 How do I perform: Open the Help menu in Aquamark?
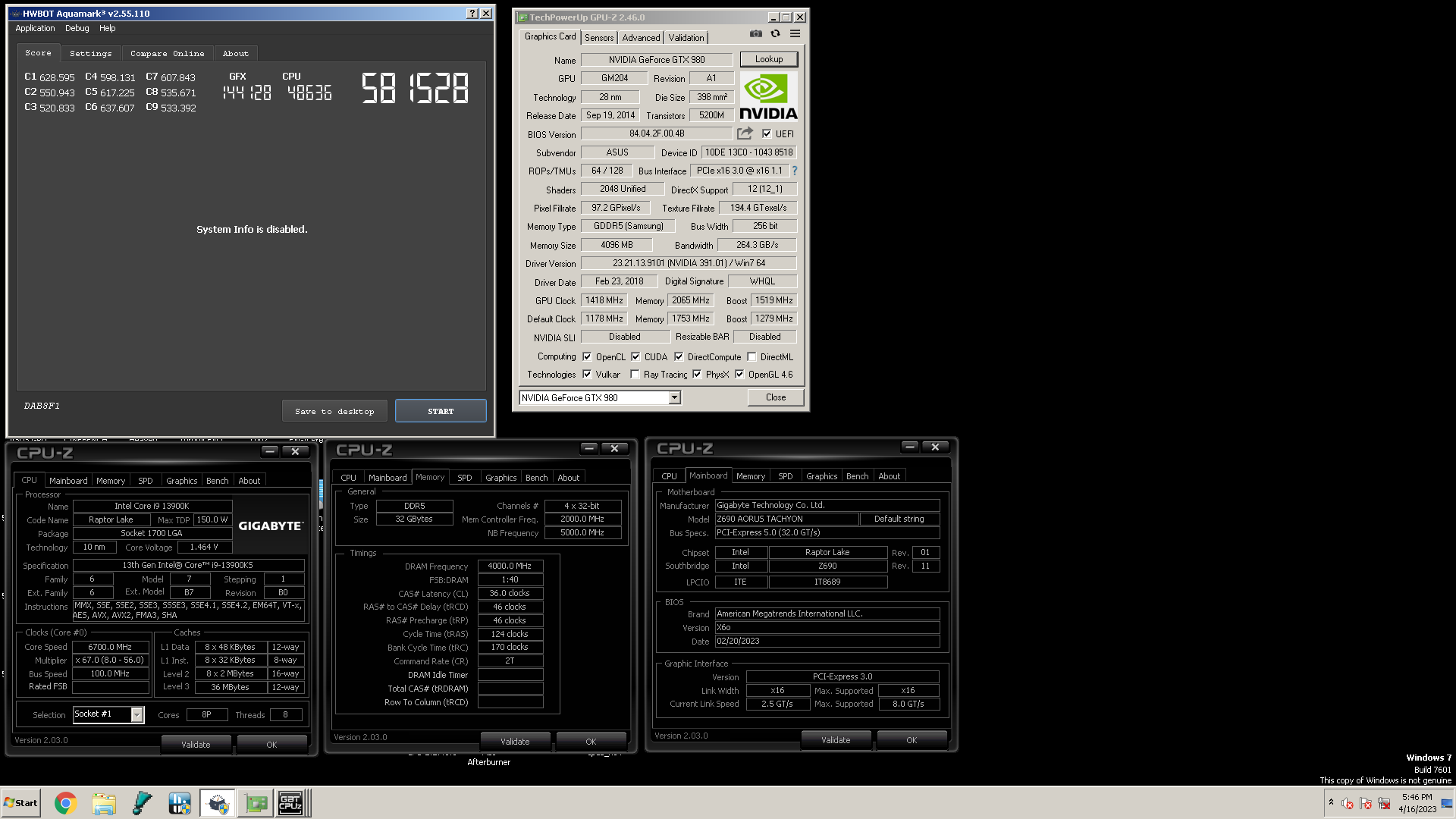coord(108,29)
